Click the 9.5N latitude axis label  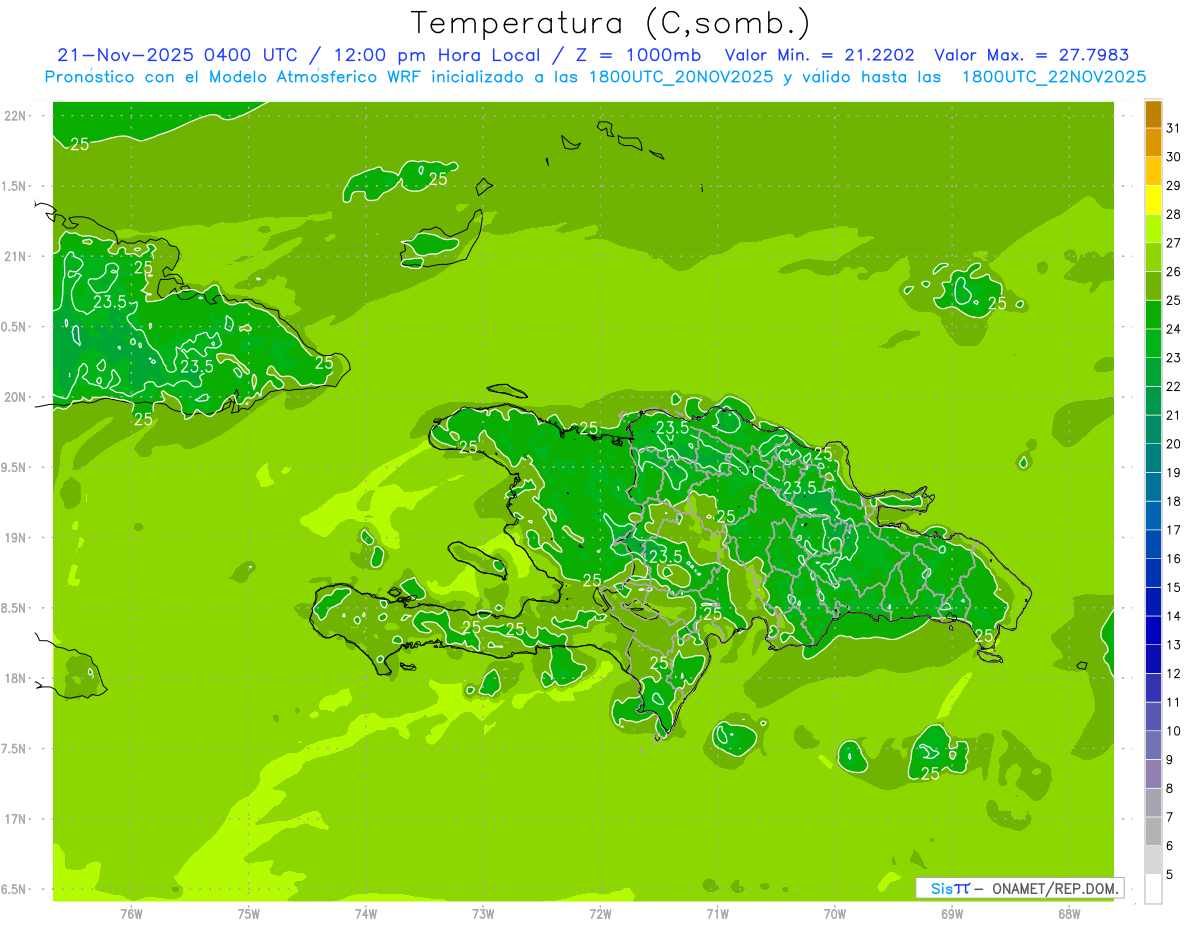pyautogui.click(x=15, y=467)
